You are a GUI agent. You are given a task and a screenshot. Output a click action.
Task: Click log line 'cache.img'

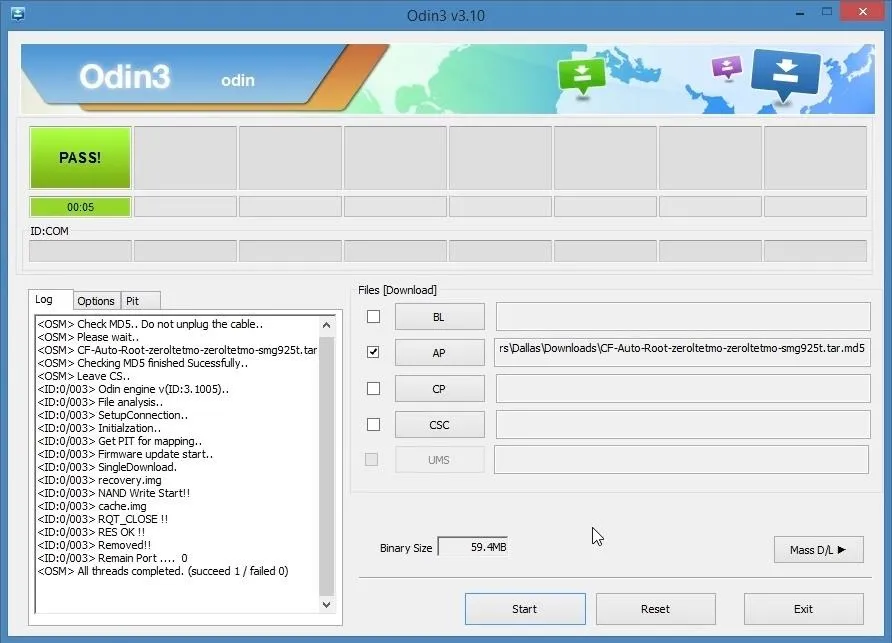[92, 506]
